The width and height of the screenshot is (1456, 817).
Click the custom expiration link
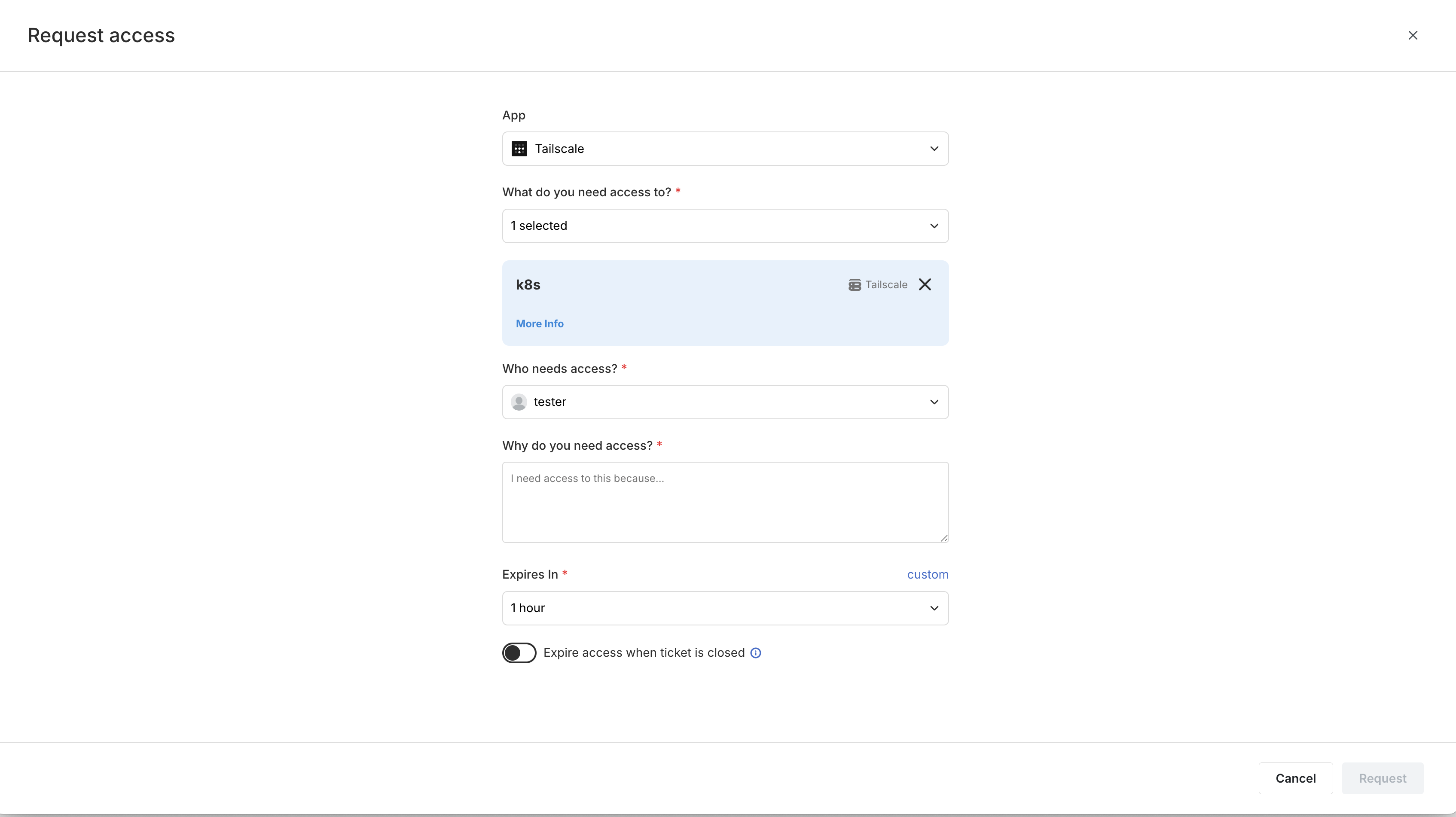tap(927, 575)
